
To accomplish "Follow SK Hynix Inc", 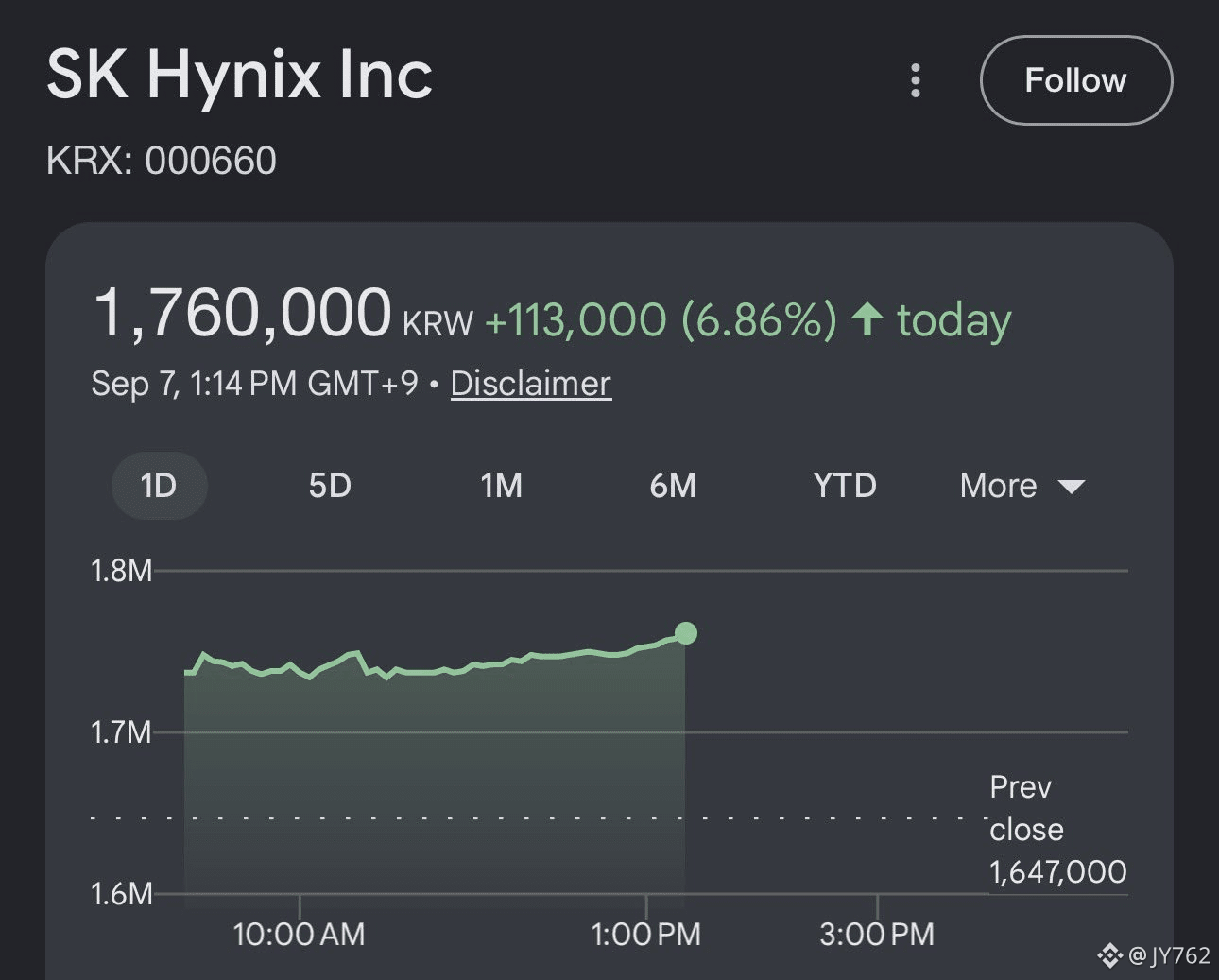I will pos(1076,80).
